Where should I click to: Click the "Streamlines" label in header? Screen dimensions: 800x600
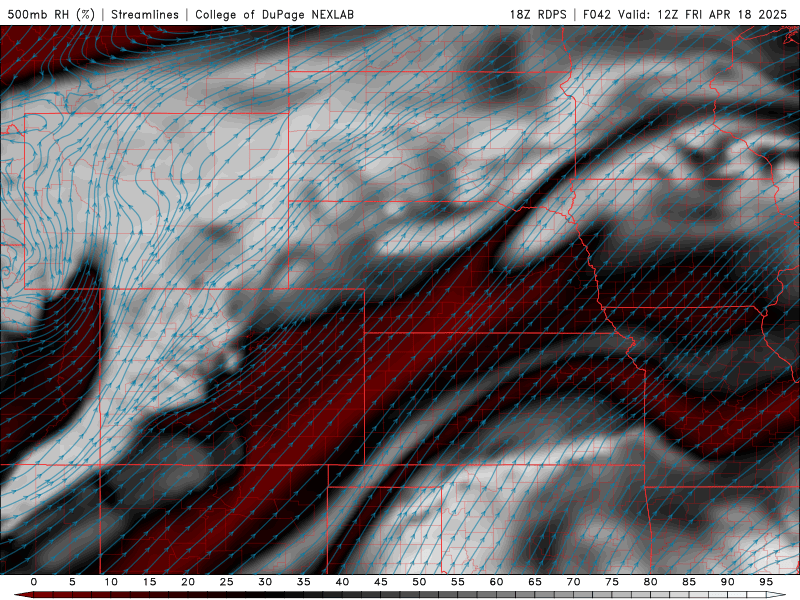point(145,14)
